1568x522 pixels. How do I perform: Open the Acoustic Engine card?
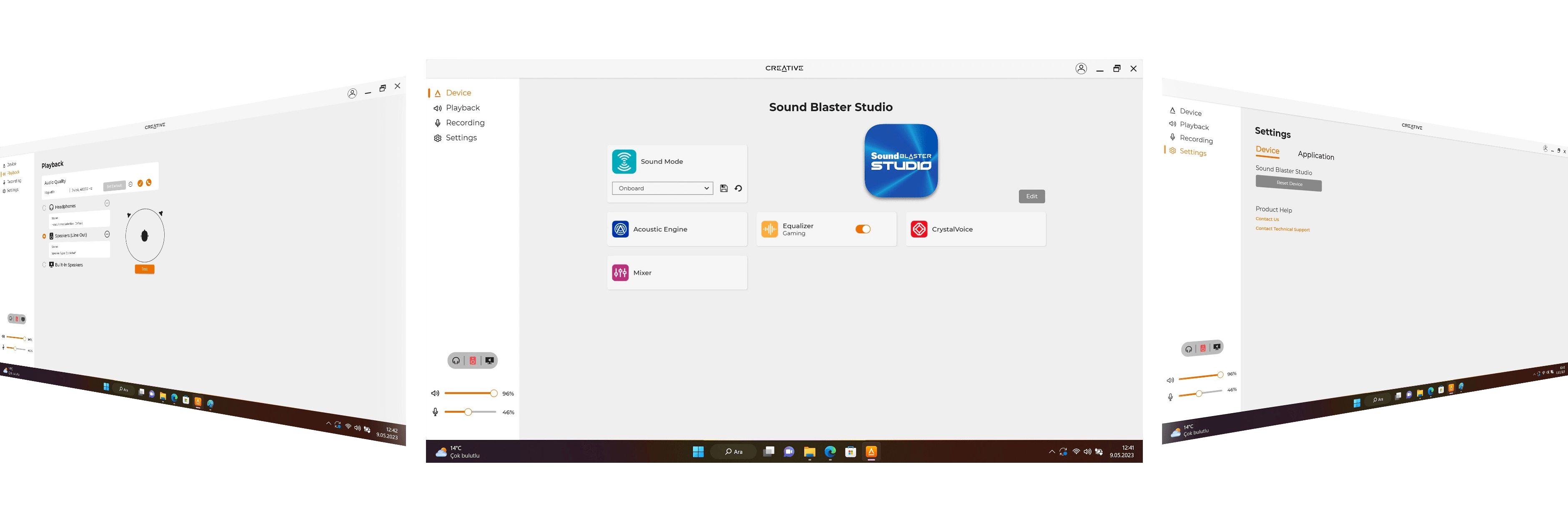click(677, 229)
